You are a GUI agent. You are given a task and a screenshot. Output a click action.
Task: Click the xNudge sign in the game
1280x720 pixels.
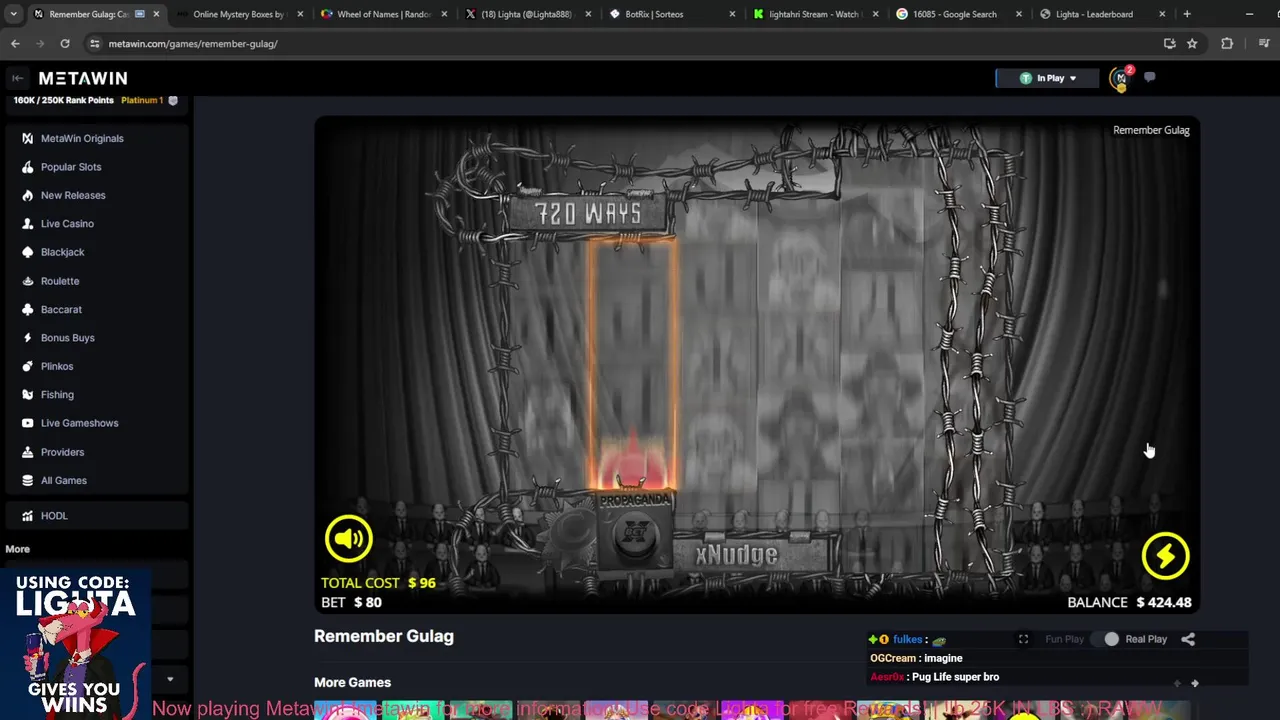click(x=736, y=555)
